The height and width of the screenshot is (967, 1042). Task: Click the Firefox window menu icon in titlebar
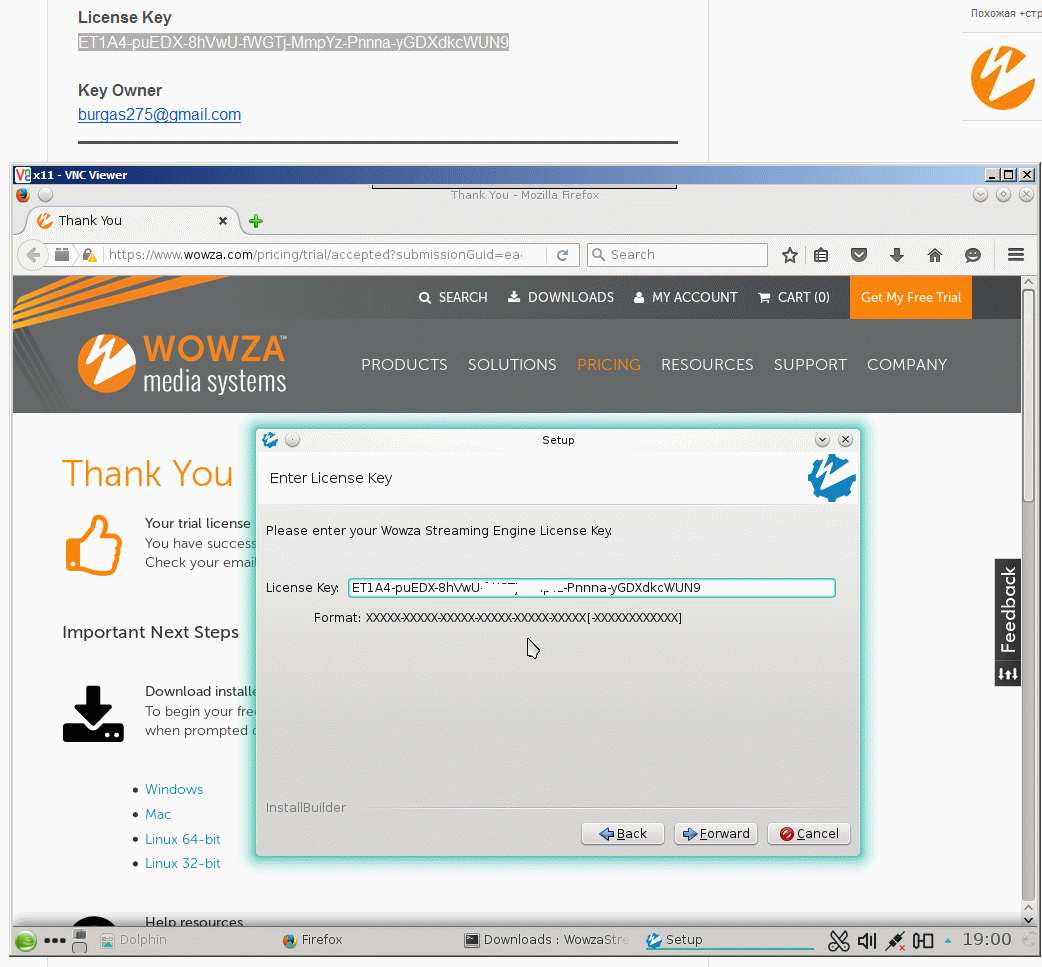[23, 195]
